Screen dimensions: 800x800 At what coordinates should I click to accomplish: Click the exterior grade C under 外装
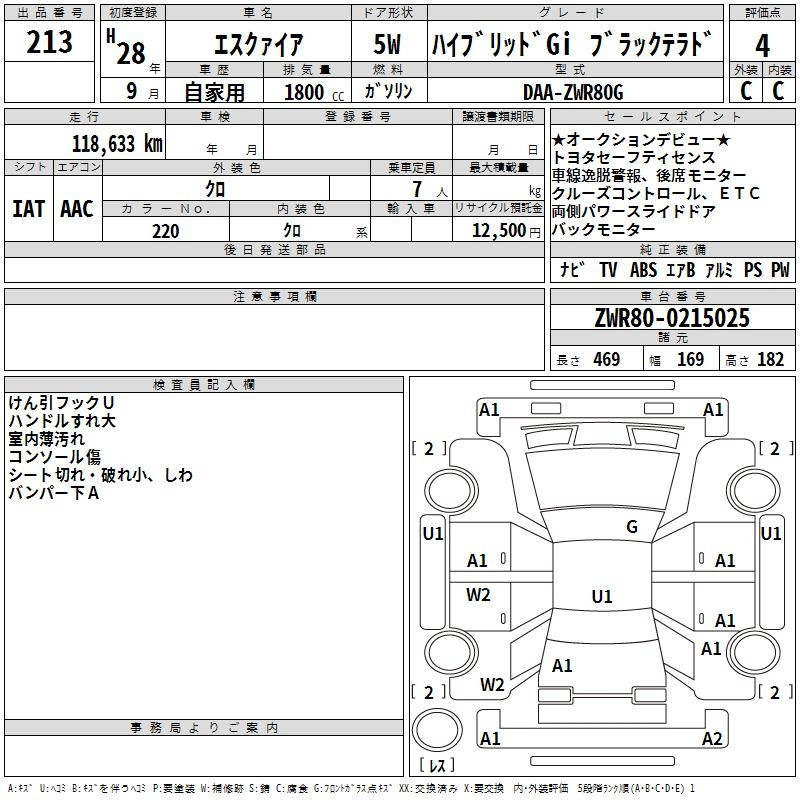pos(746,91)
